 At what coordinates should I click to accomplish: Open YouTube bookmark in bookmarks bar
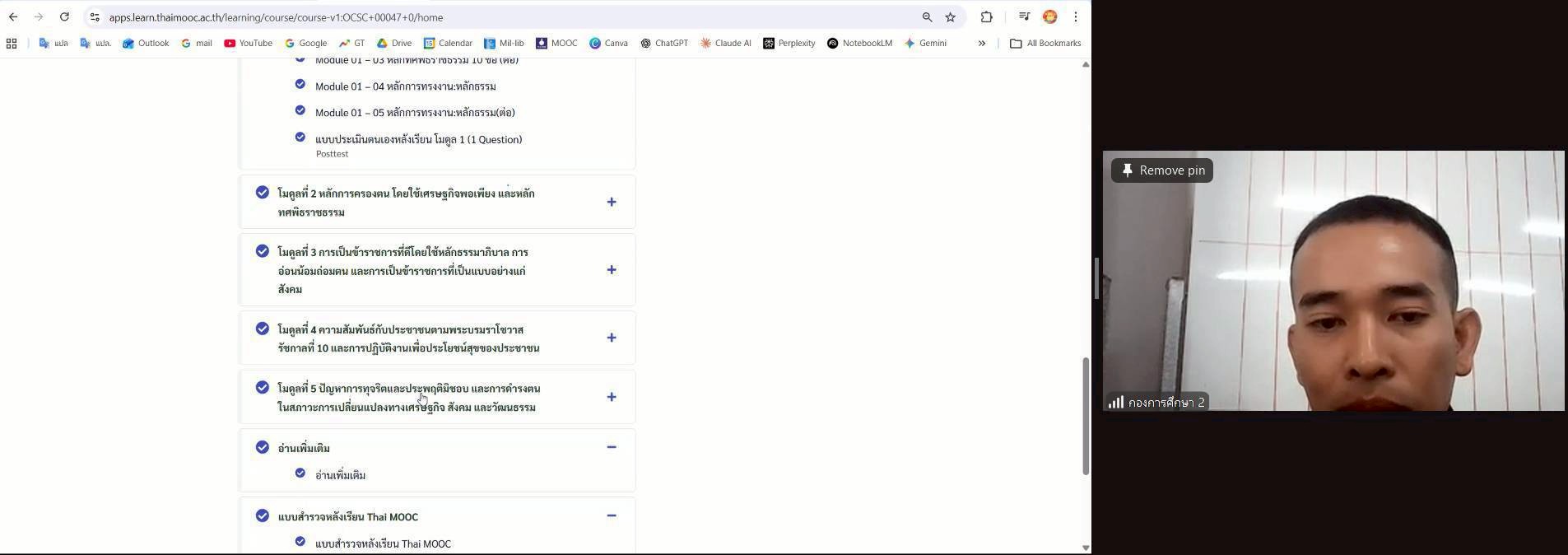[248, 43]
